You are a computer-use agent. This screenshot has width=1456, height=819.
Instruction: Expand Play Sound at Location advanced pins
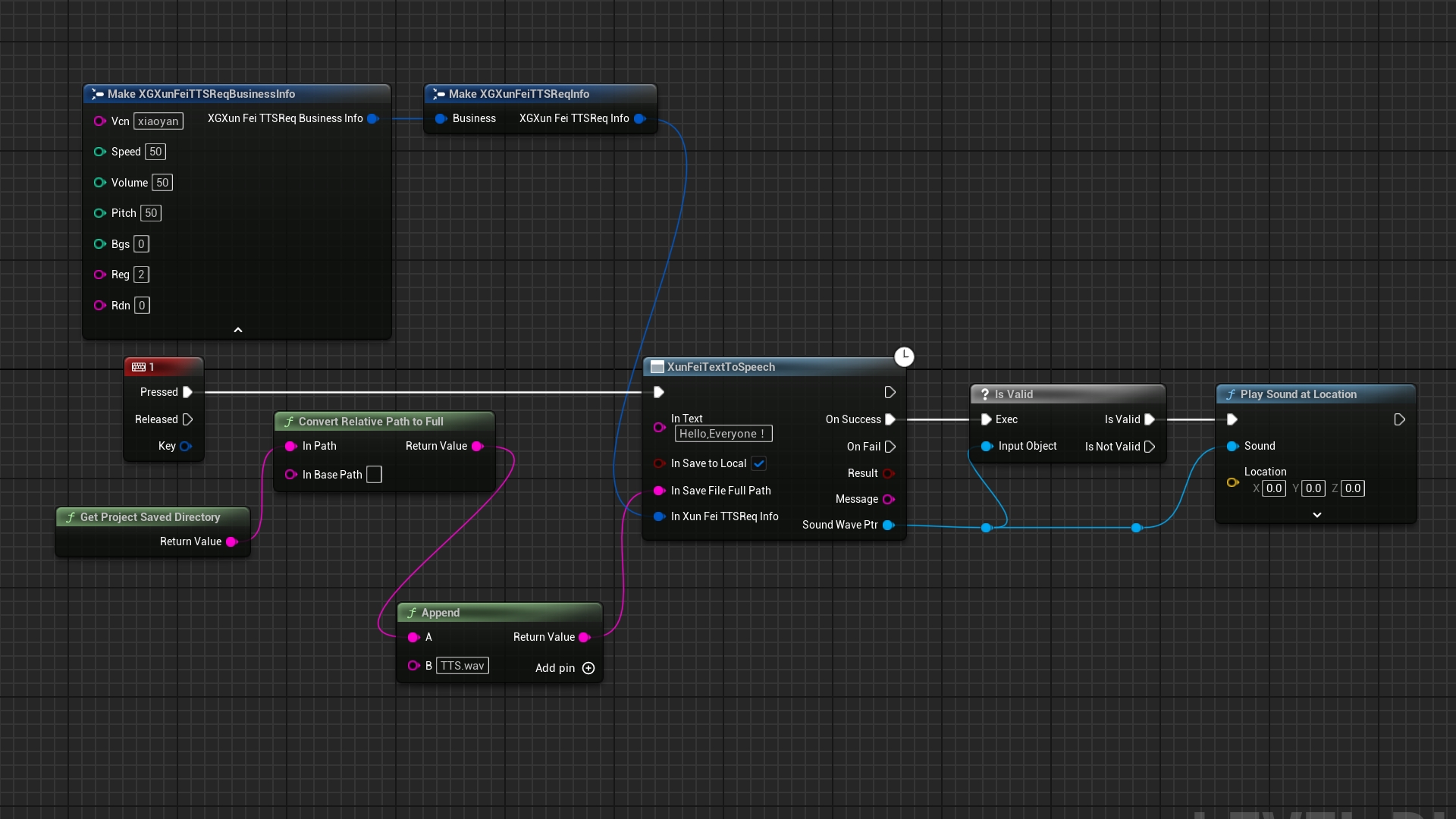1317,515
